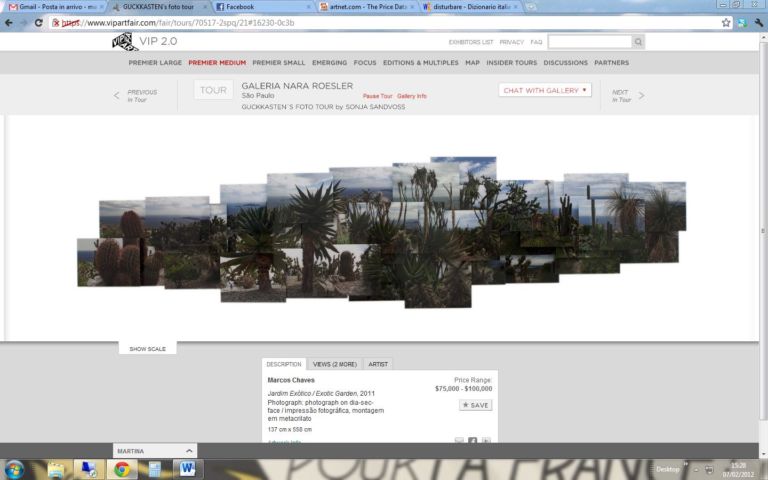Click the dimensions text 137 cm x 558 cm

coord(289,430)
